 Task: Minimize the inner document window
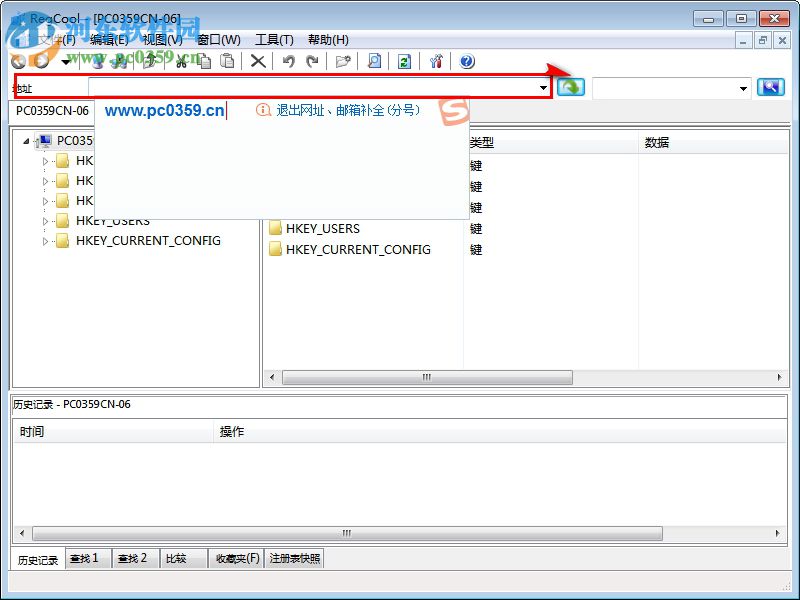(743, 40)
